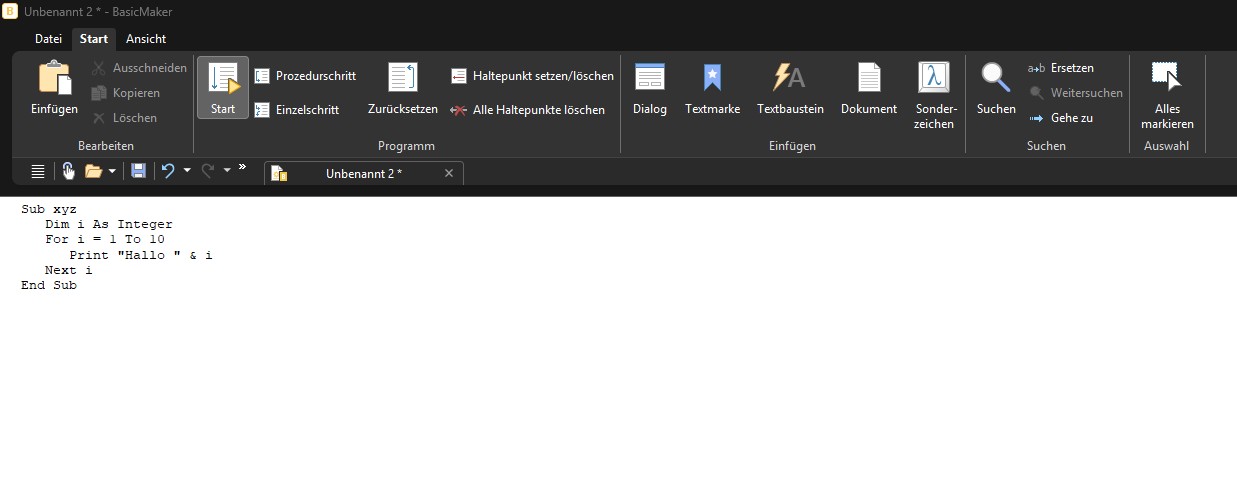Image resolution: width=1237 pixels, height=482 pixels.
Task: Click the code line 'Sub xyz'
Action: click(49, 209)
